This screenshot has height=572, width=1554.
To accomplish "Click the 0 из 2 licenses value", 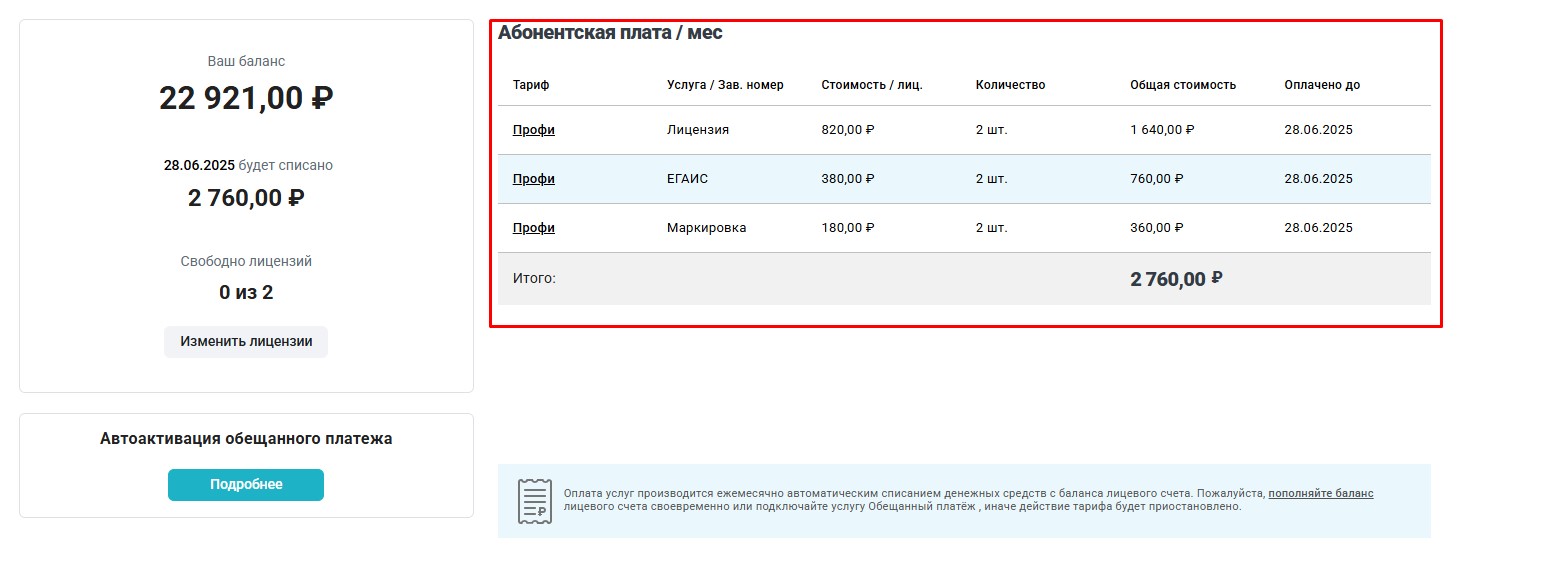I will [246, 293].
